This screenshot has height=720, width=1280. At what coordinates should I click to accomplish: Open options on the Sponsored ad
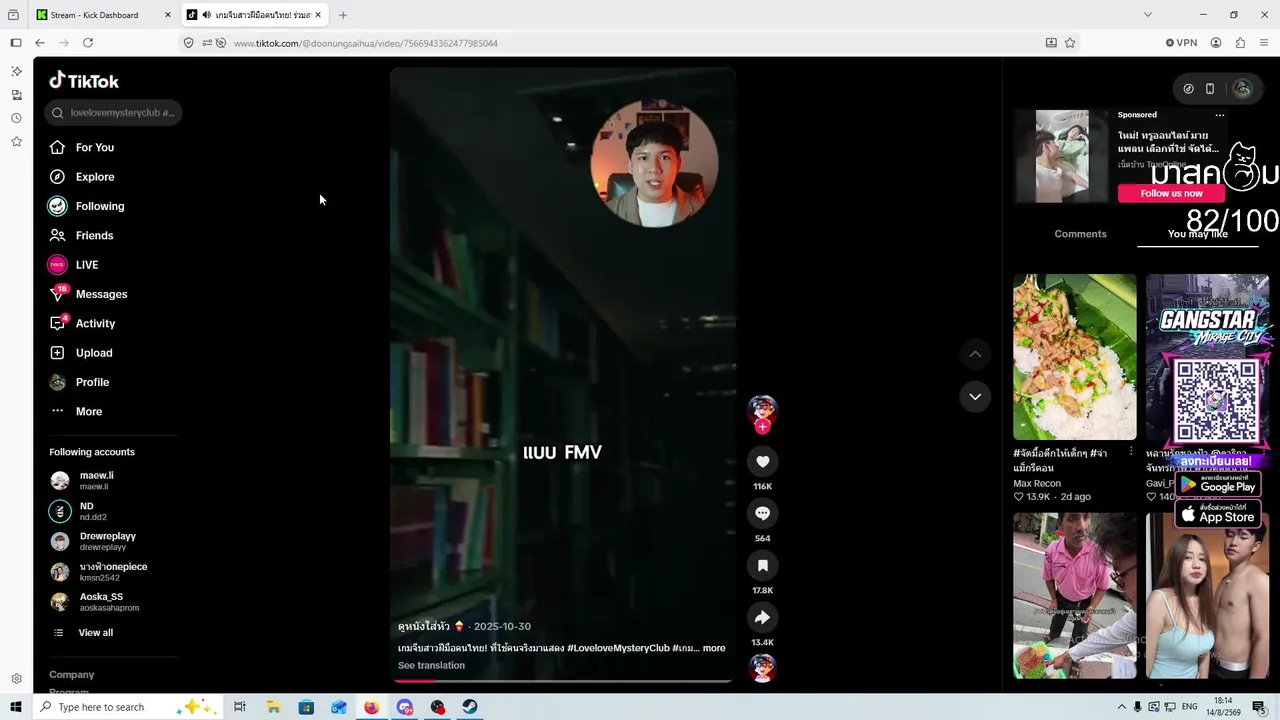1219,115
